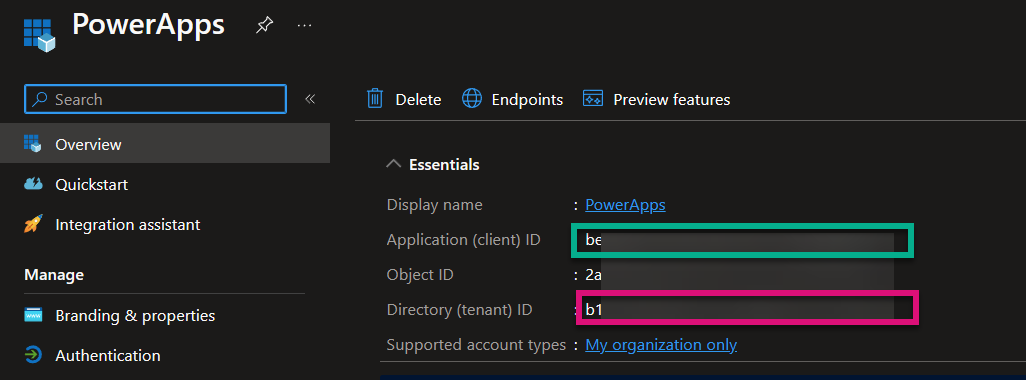1026x380 pixels.
Task: Click the Endpoints globe icon
Action: coord(472,99)
